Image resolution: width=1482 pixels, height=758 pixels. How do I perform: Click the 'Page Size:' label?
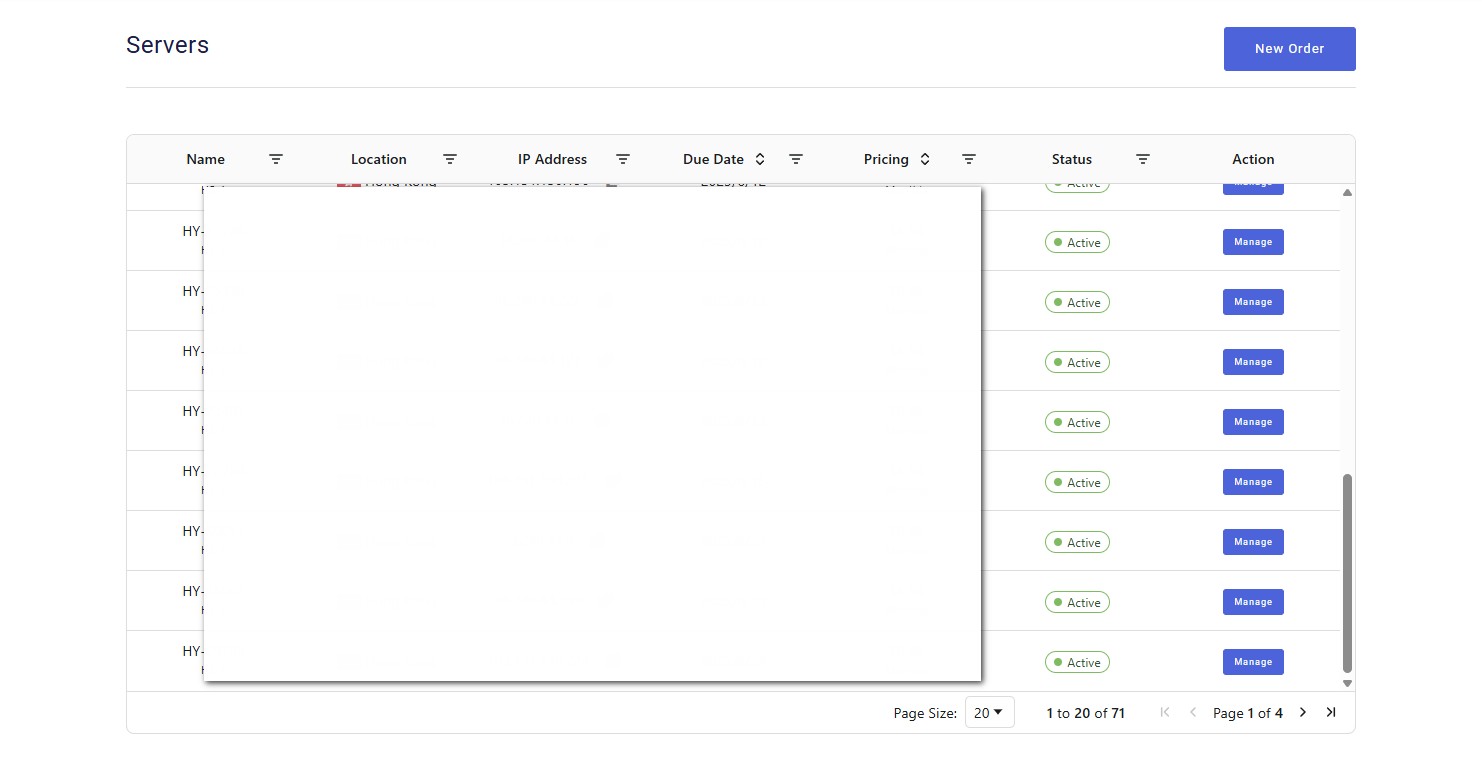tap(925, 713)
